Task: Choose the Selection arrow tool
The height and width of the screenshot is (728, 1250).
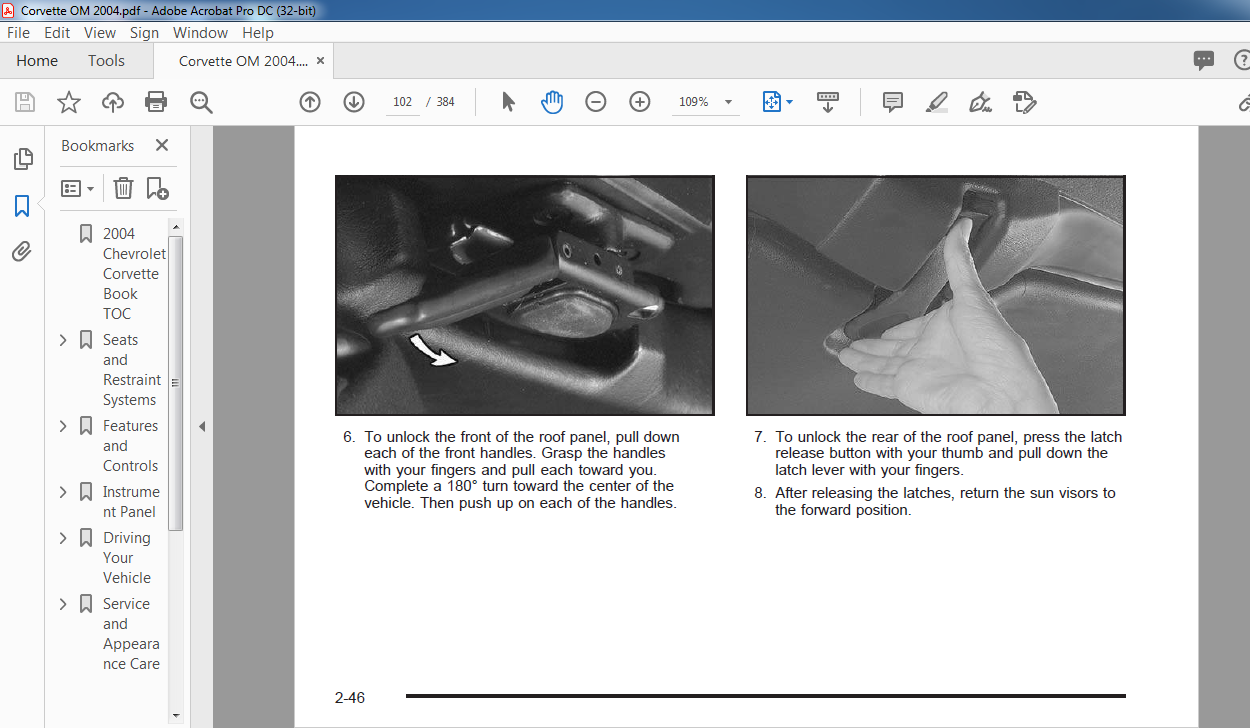Action: [508, 102]
